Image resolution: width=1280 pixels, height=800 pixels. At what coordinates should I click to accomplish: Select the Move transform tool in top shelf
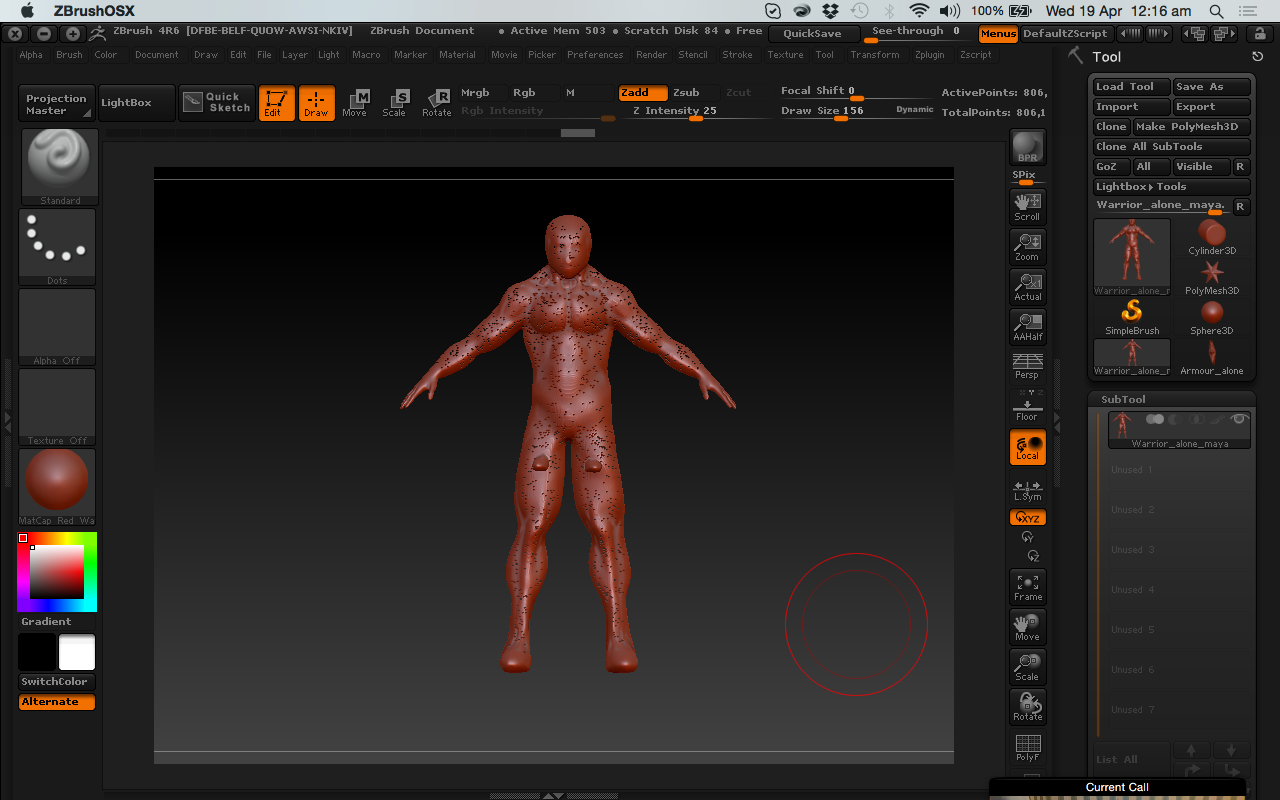tap(355, 103)
